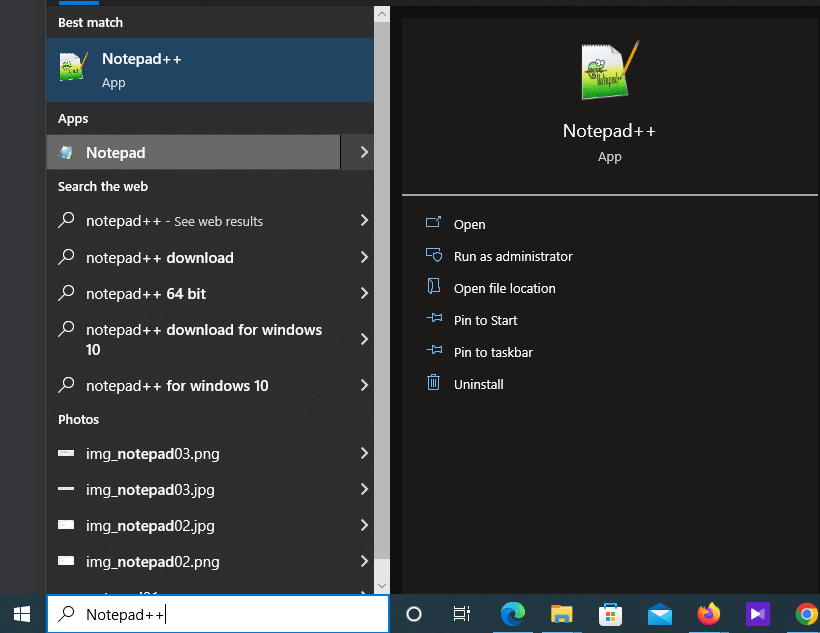
Task: Open Visual Studio from the taskbar
Action: (757, 614)
